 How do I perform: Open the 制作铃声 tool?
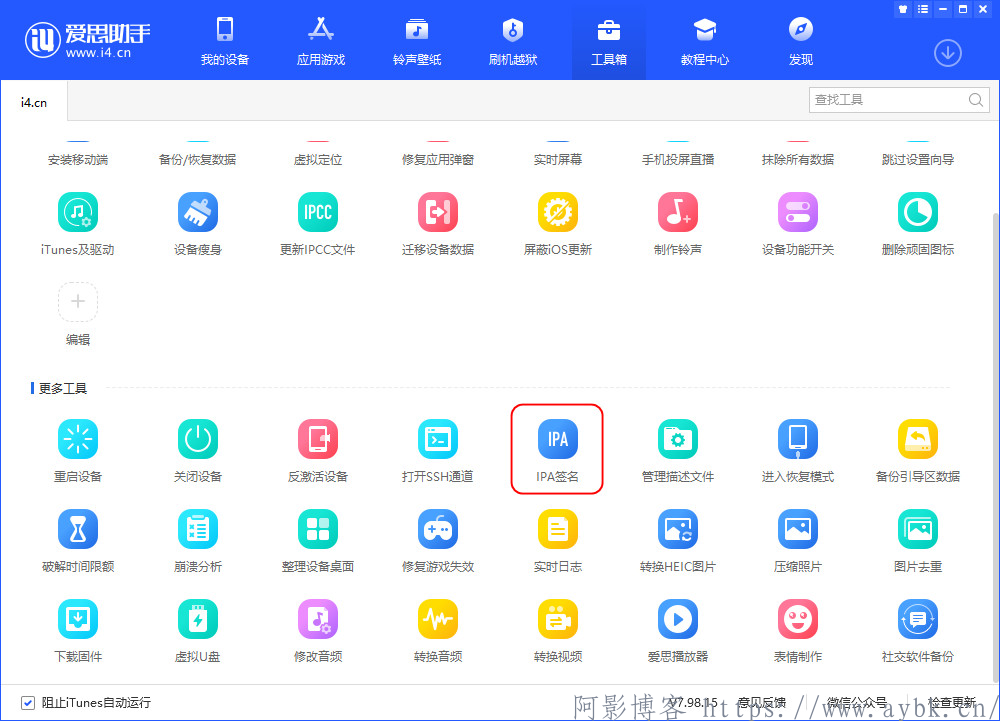677,213
